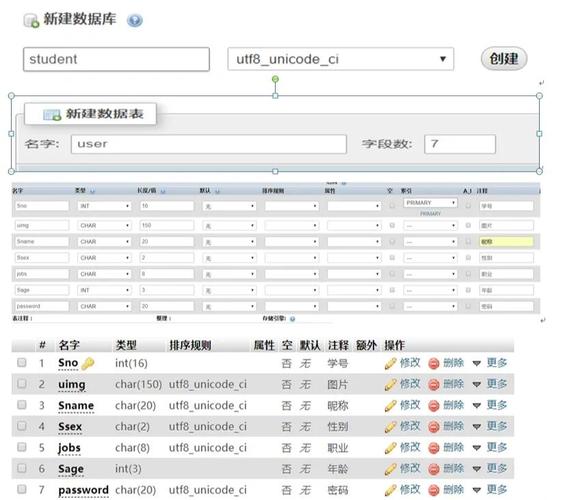Click the help icon beside 存储引擎
Image resolution: width=578 pixels, height=500 pixels.
(292, 319)
